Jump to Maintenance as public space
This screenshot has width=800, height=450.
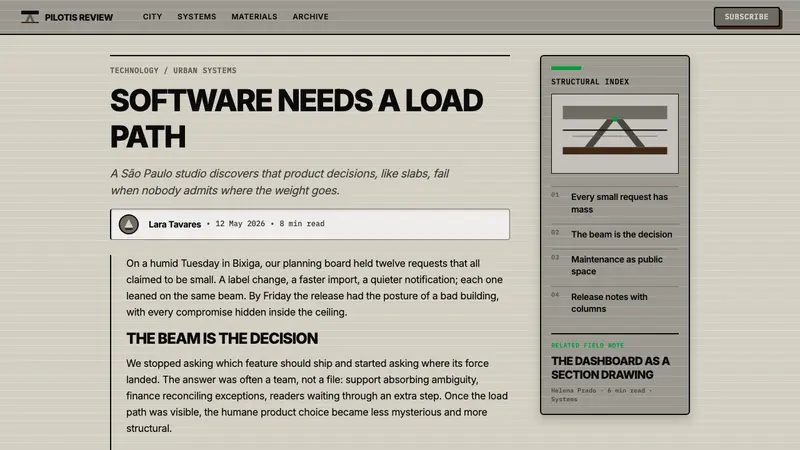tap(615, 265)
